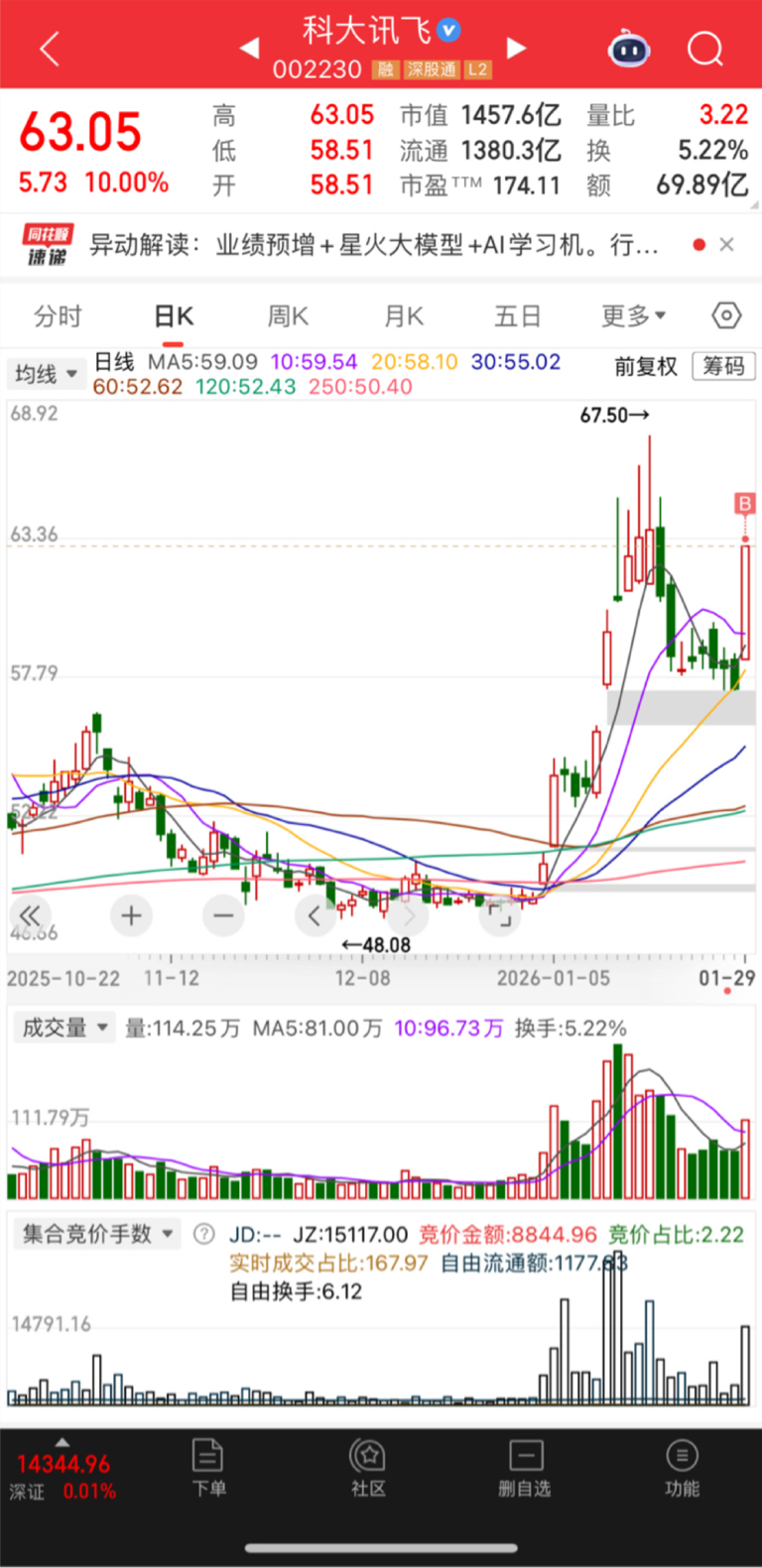Open the search magnifier
Image resolution: width=762 pixels, height=1568 pixels.
coord(705,48)
